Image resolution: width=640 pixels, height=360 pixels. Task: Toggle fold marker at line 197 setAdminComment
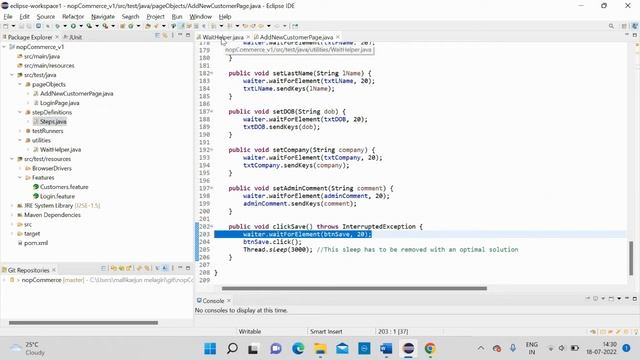pos(212,188)
